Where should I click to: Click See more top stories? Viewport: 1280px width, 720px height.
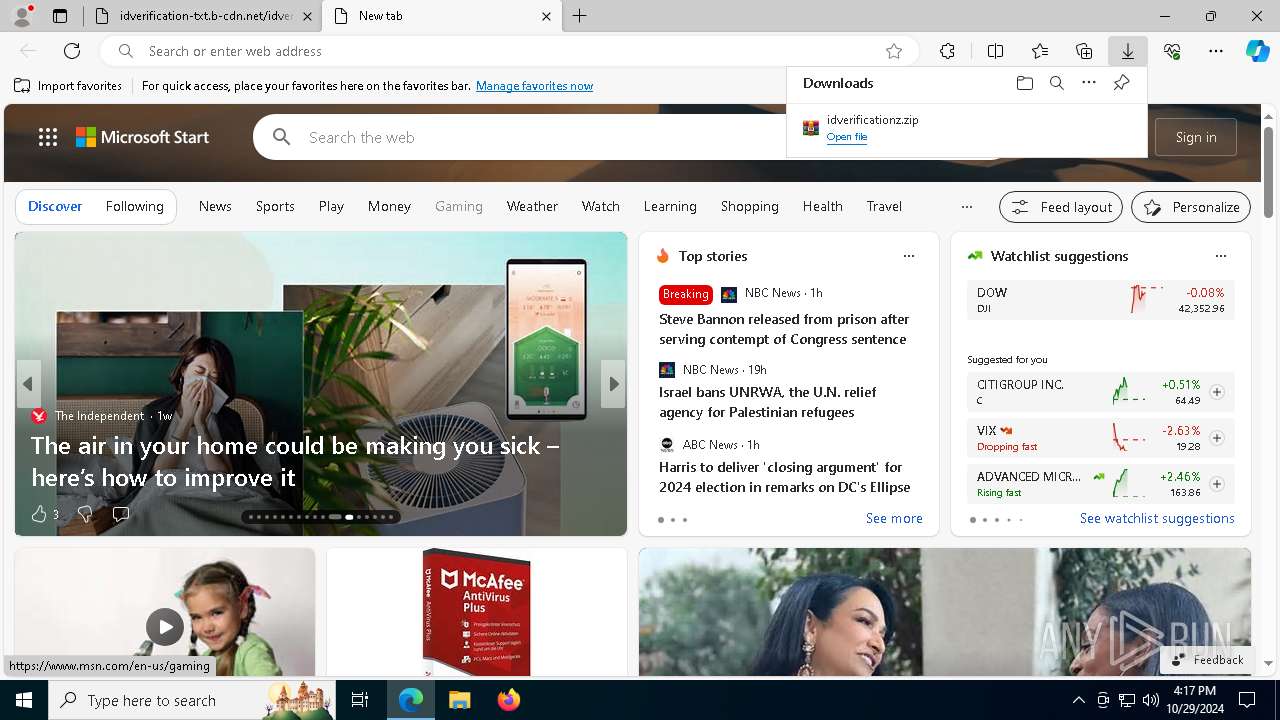[894, 518]
